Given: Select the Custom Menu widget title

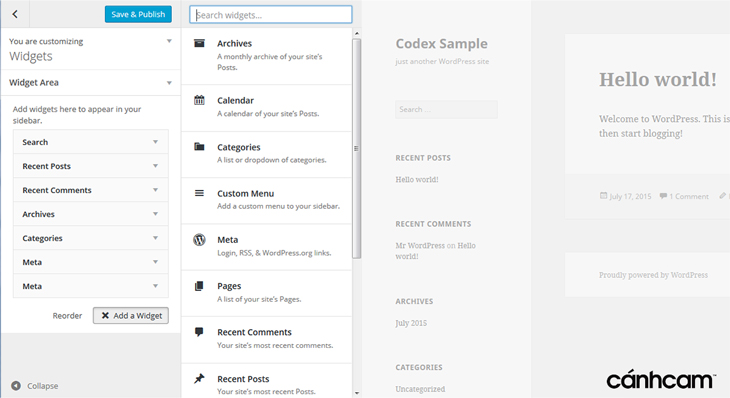Looking at the screenshot, I should pos(245,193).
